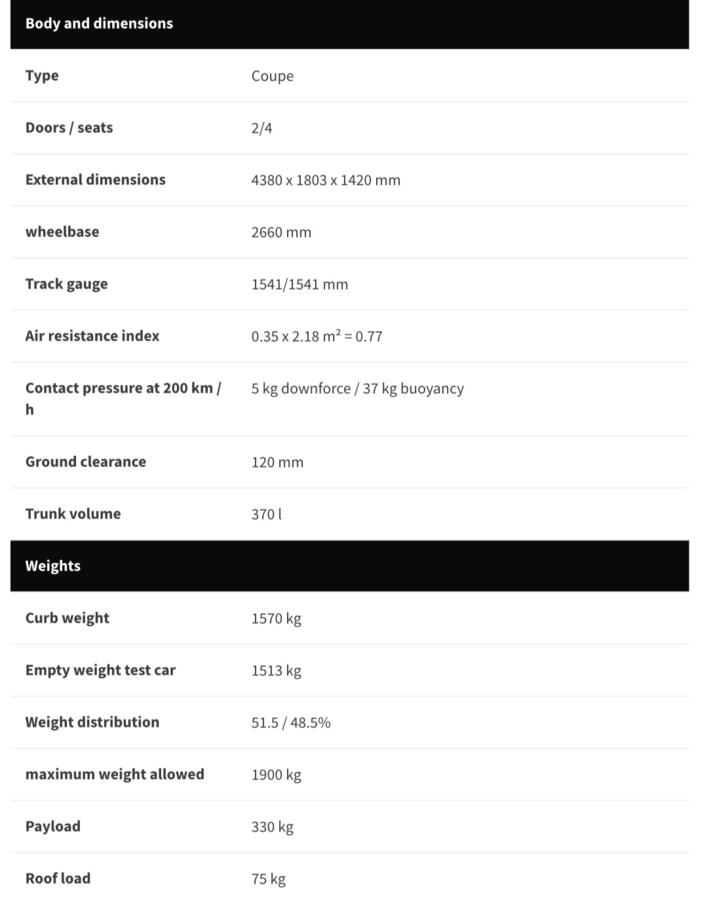Select the External dimensions label
The image size is (713, 900).
point(95,180)
